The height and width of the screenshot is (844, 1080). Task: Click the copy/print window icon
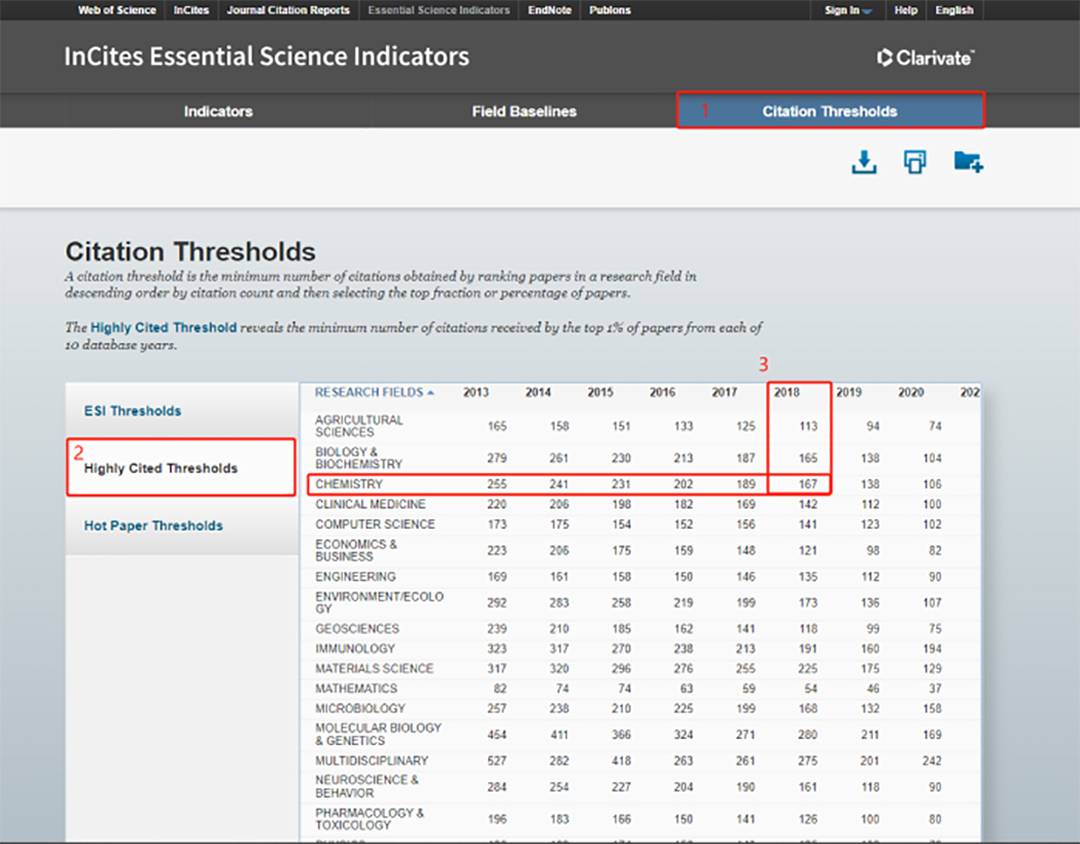915,162
